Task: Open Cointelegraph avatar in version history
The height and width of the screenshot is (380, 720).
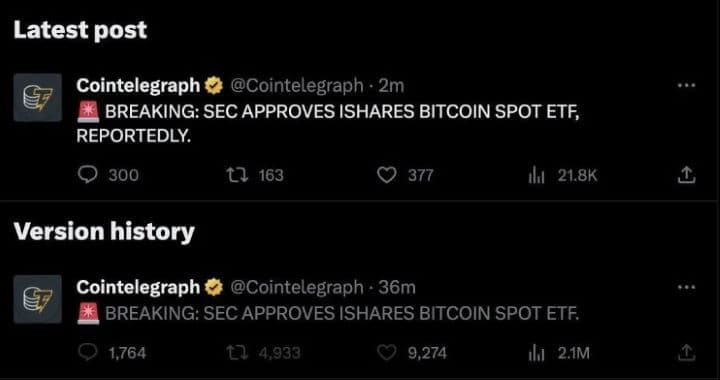Action: pos(37,299)
